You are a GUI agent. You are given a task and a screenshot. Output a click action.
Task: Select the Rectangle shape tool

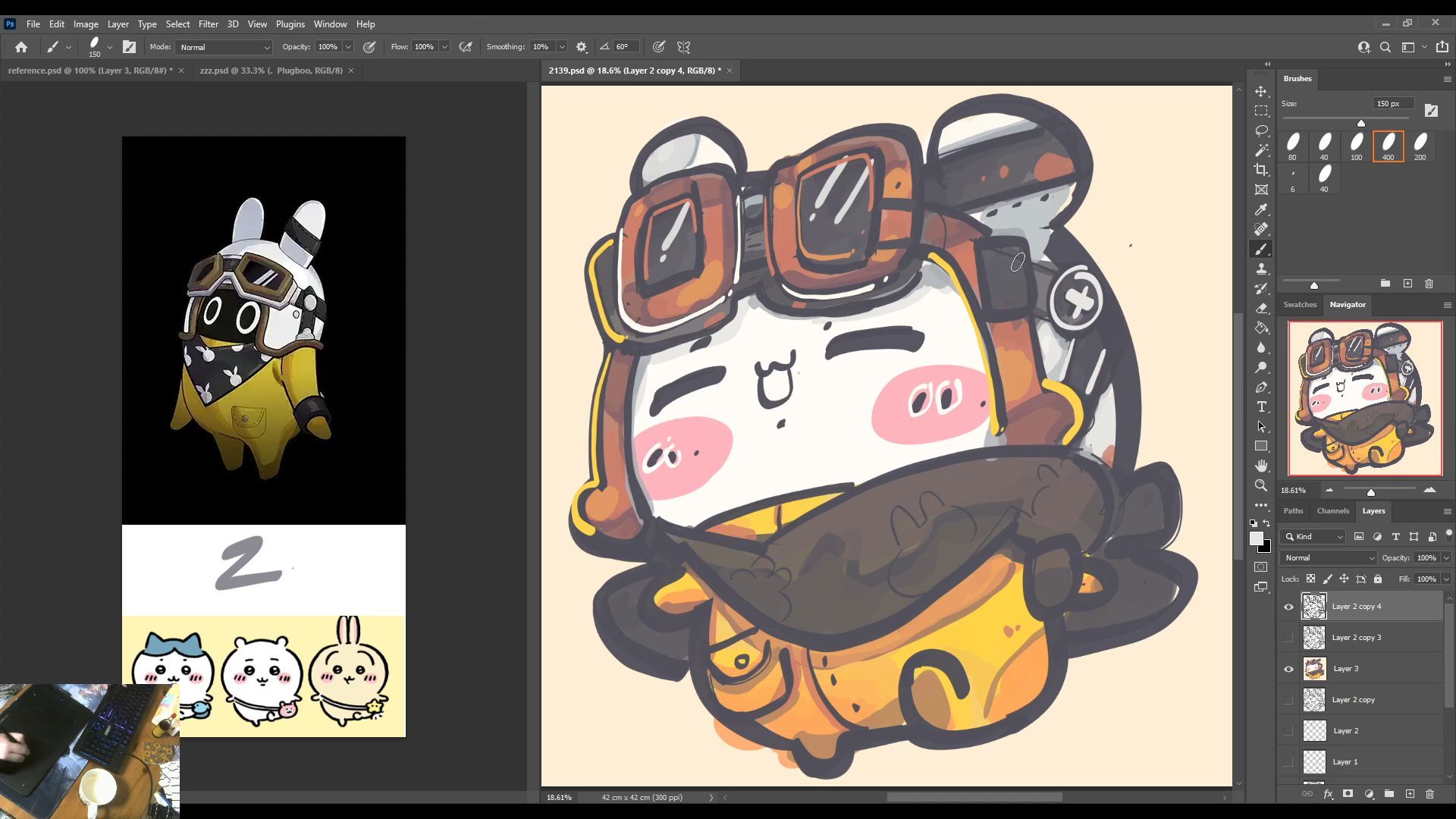coord(1261,446)
